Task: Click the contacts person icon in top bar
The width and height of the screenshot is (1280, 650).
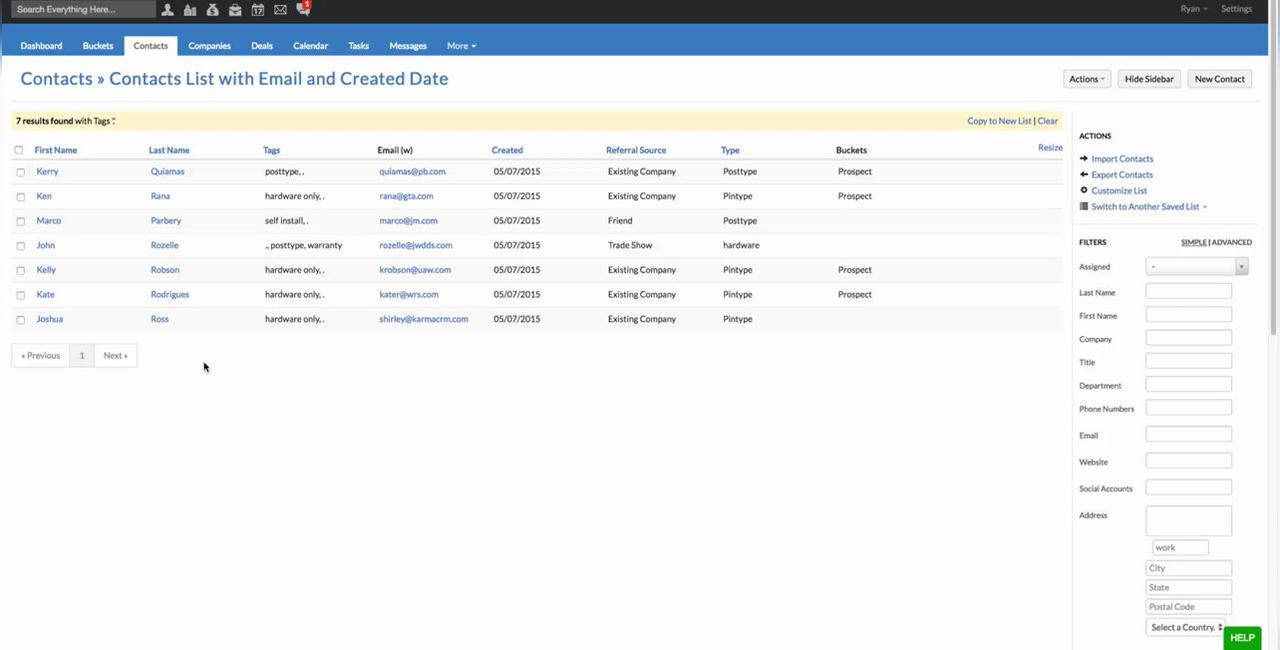Action: (167, 9)
